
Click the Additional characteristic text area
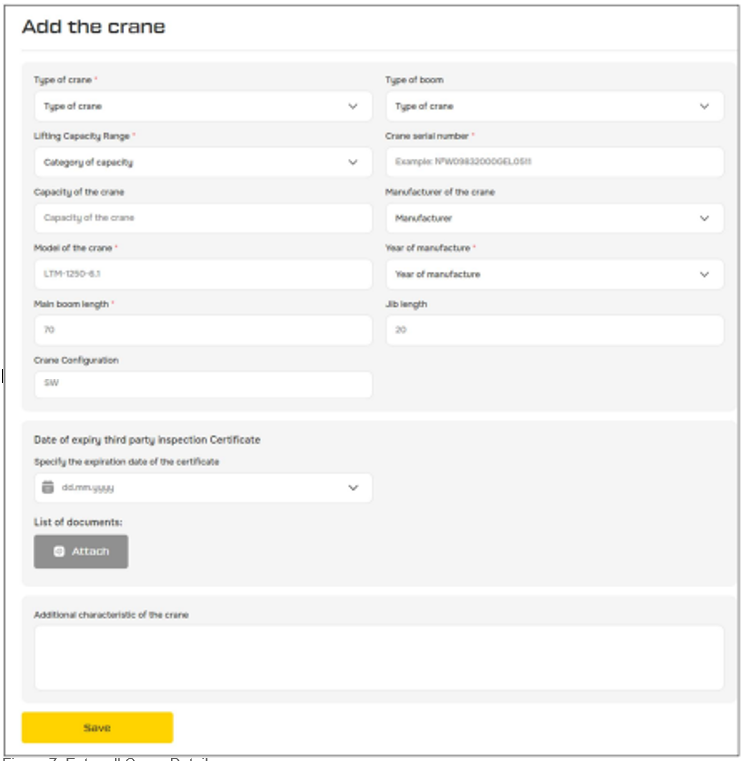click(x=378, y=658)
